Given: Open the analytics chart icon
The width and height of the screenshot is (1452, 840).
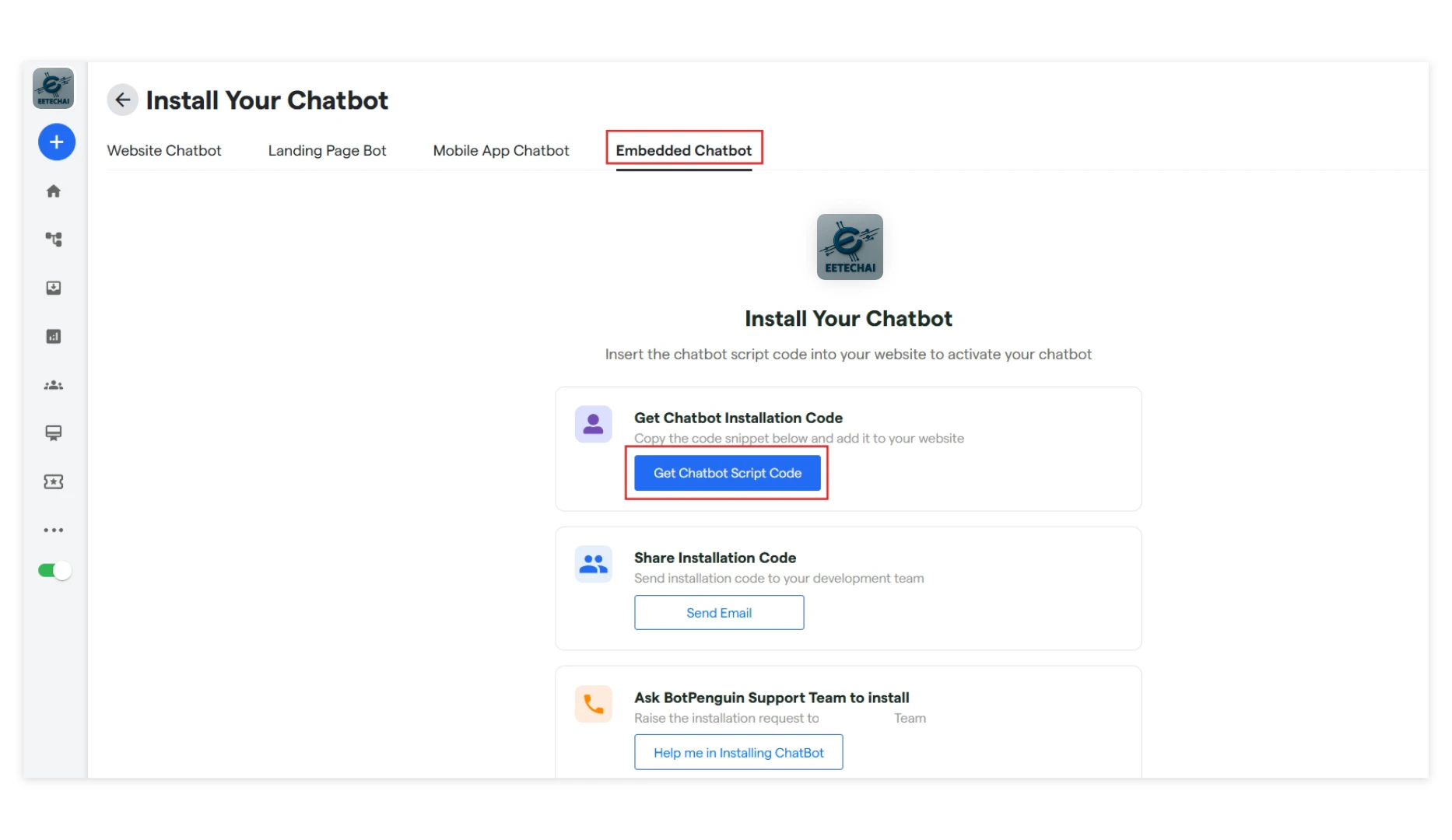Looking at the screenshot, I should pos(54,336).
